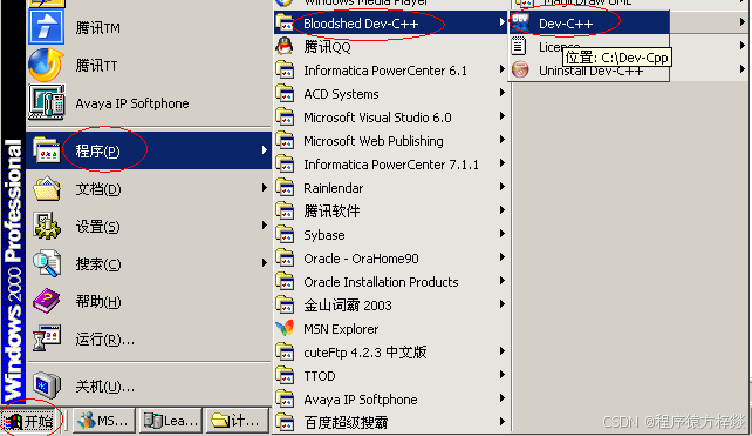Image resolution: width=752 pixels, height=436 pixels.
Task: Select the MSN Explorer text
Action: click(341, 329)
